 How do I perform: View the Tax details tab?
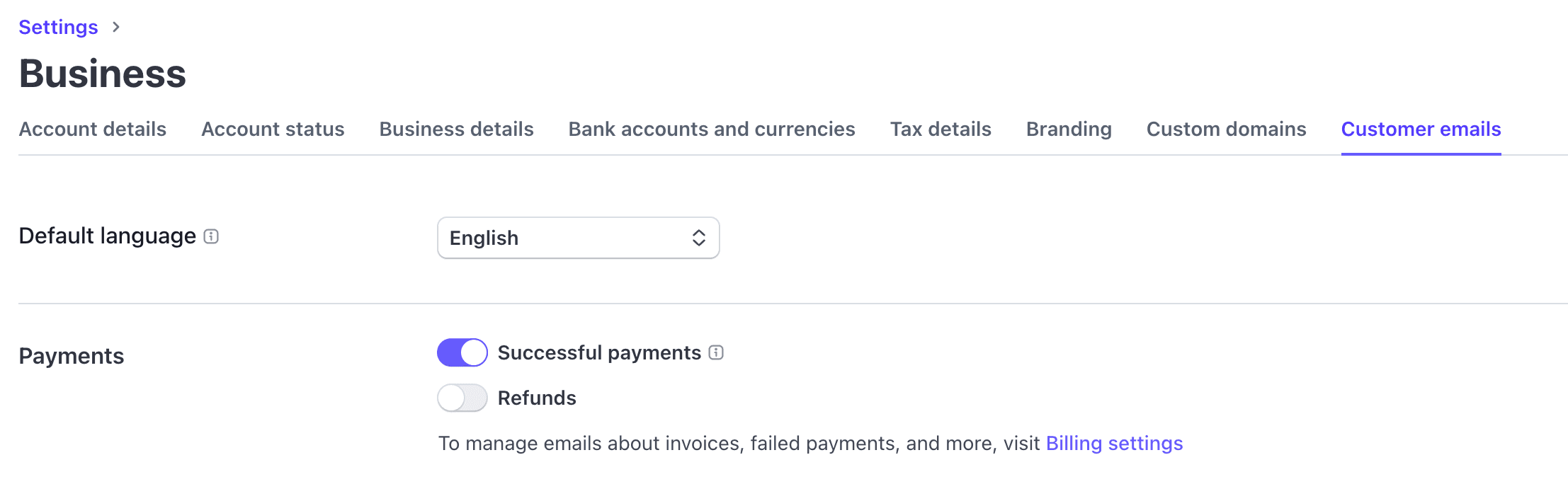941,129
